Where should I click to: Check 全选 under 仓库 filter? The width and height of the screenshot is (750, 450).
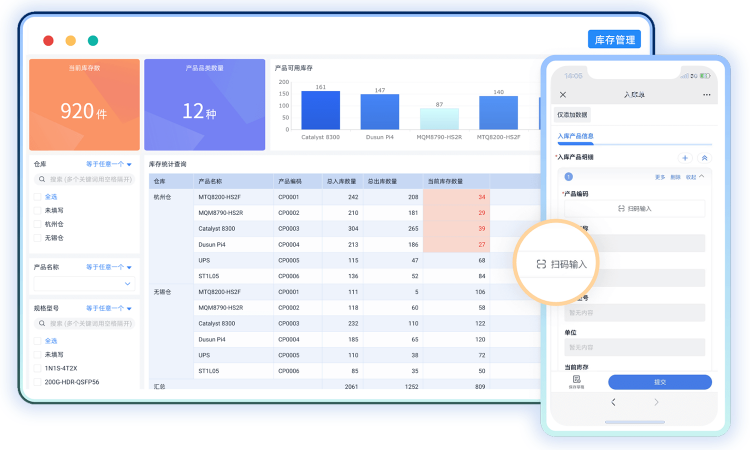pyautogui.click(x=37, y=197)
